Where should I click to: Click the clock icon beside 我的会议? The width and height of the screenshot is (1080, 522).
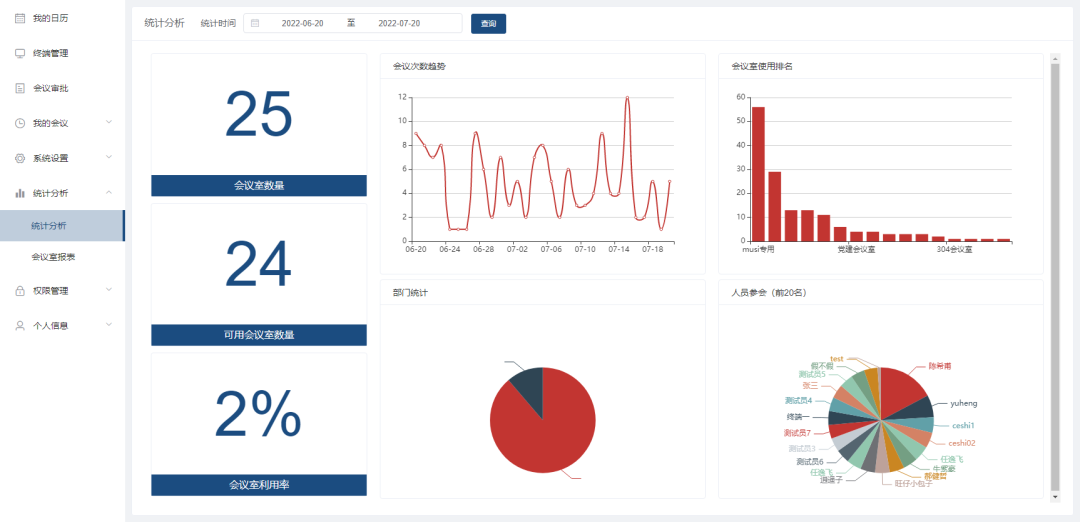(20, 123)
